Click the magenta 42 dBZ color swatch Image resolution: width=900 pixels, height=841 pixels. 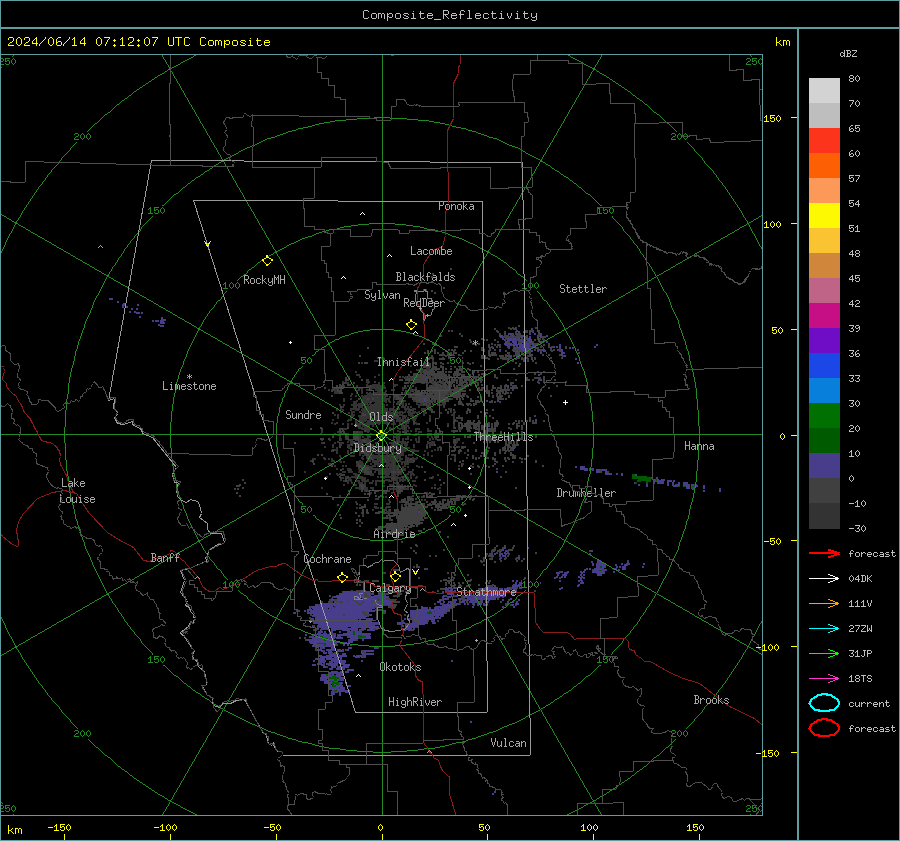tap(824, 316)
